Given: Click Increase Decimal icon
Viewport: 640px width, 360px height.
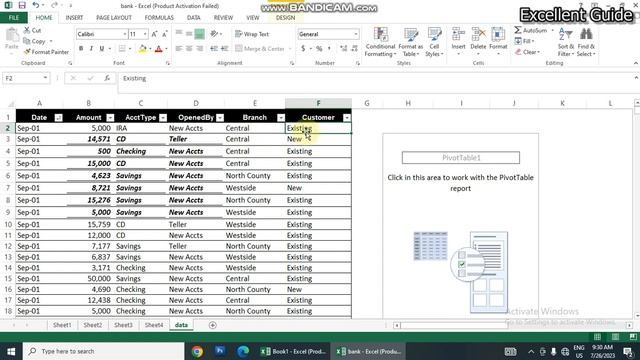Looking at the screenshot, I should 344,49.
